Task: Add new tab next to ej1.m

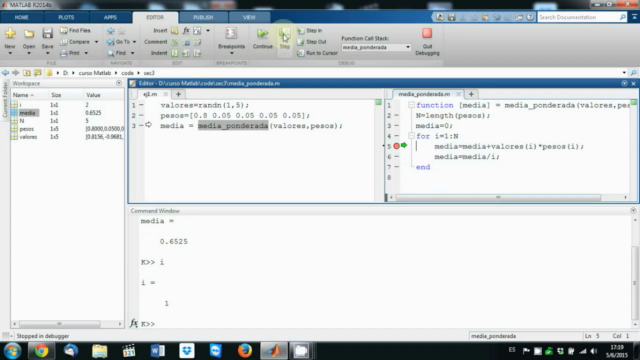Action: tap(178, 94)
